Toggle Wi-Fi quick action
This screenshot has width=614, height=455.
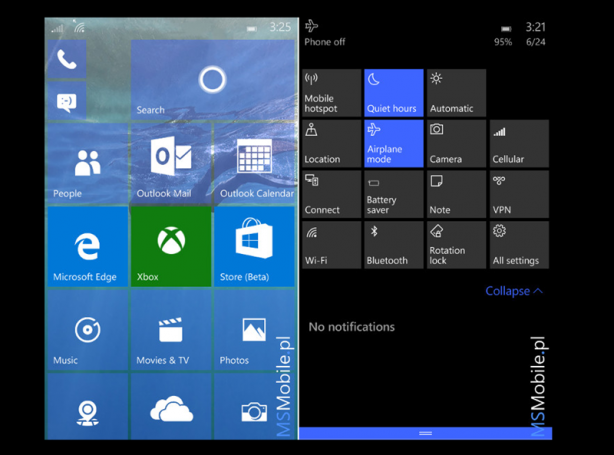click(x=331, y=245)
